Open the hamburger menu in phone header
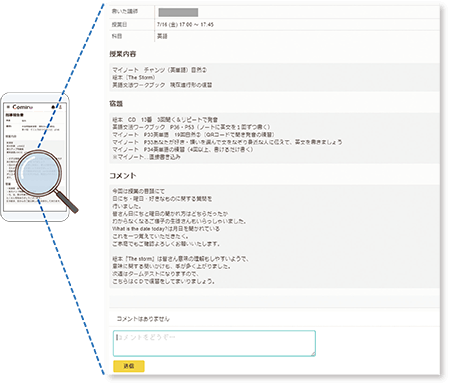This screenshot has height=384, width=449. [8, 107]
